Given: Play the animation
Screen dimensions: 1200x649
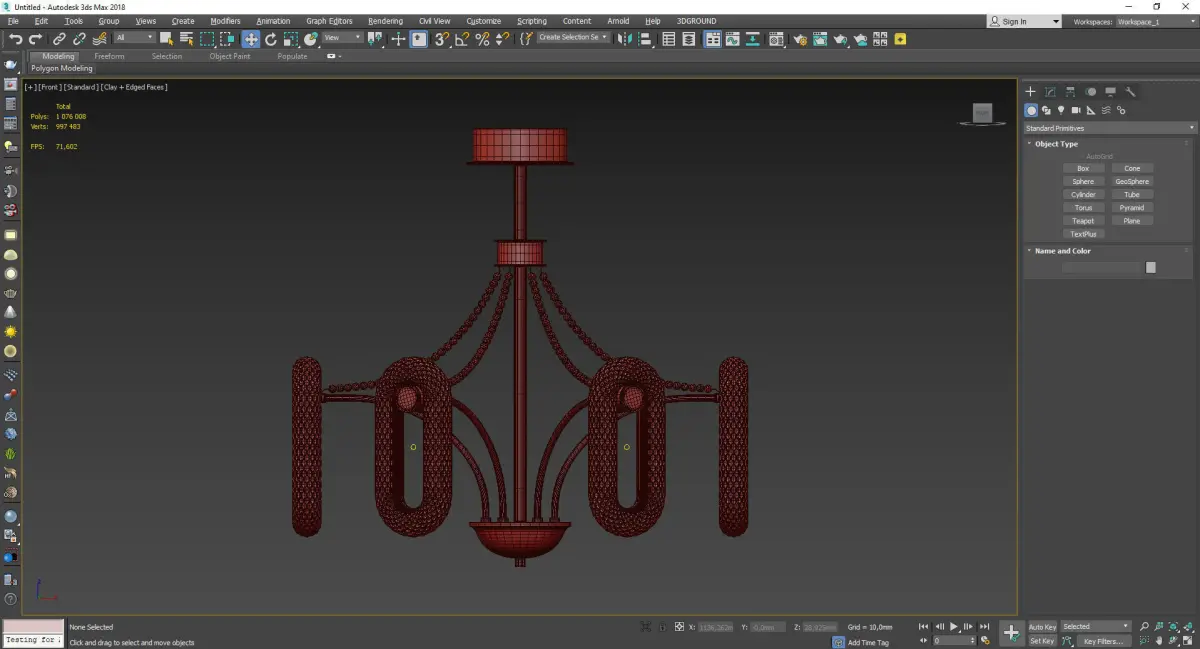Looking at the screenshot, I should pos(954,627).
